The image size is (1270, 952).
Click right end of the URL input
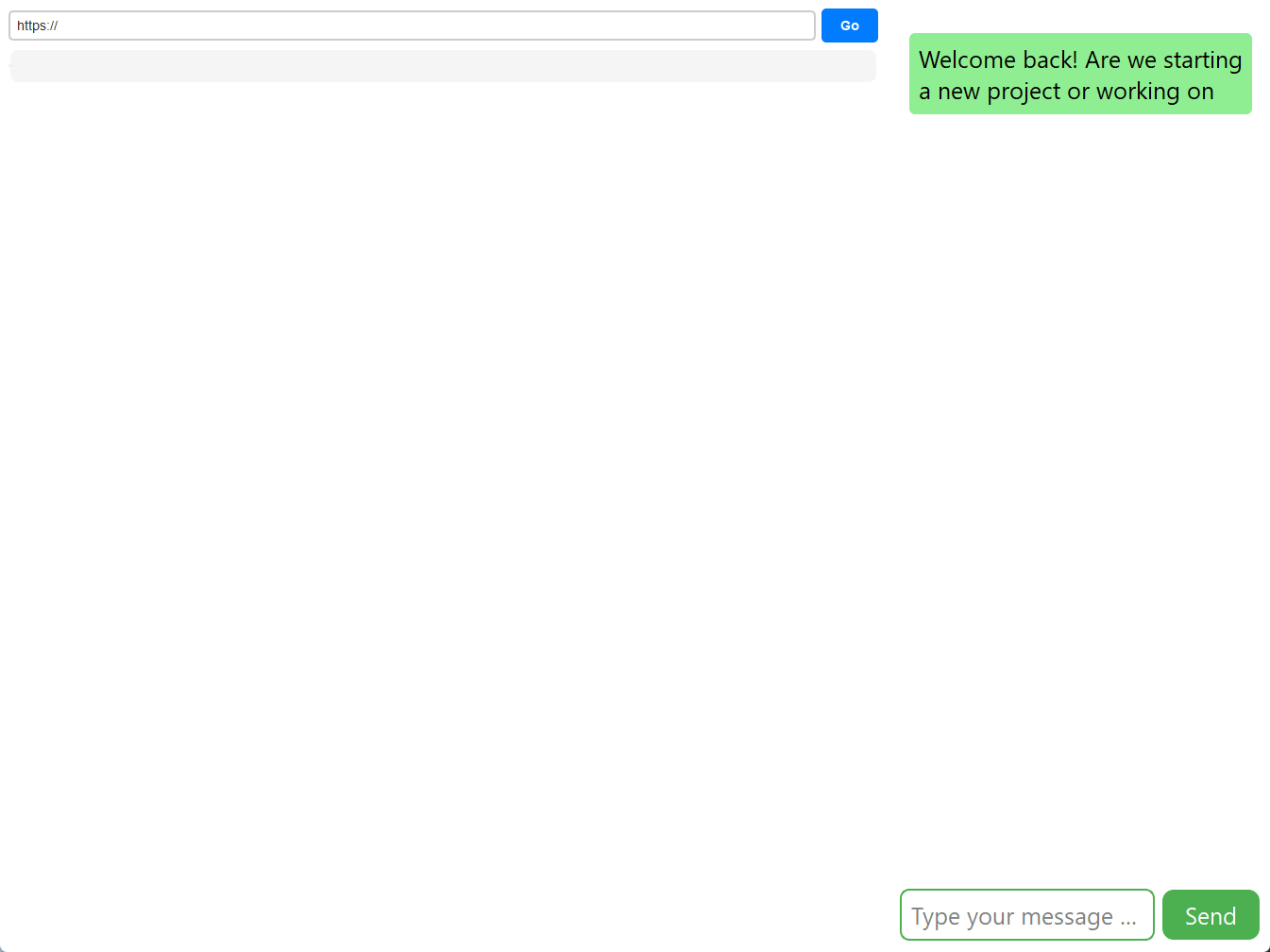coord(793,25)
